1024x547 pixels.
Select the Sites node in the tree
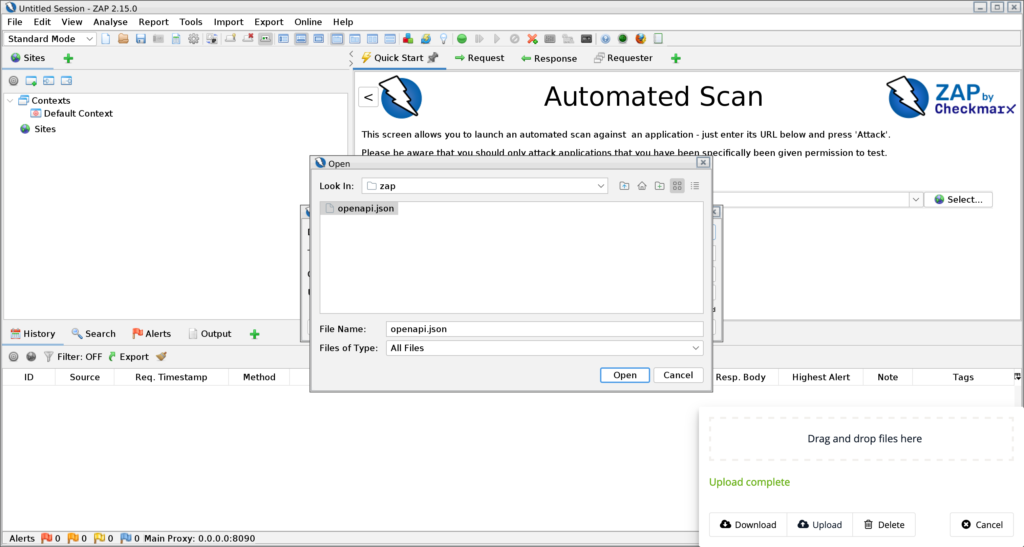[38, 129]
